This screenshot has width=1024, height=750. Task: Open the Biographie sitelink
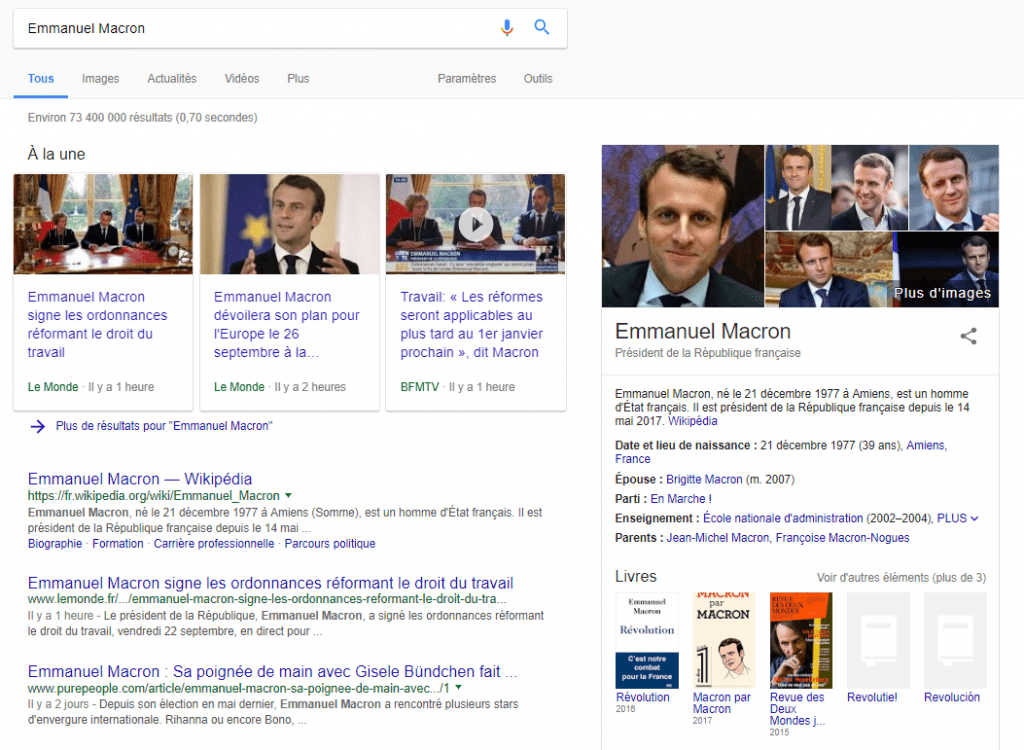click(55, 544)
